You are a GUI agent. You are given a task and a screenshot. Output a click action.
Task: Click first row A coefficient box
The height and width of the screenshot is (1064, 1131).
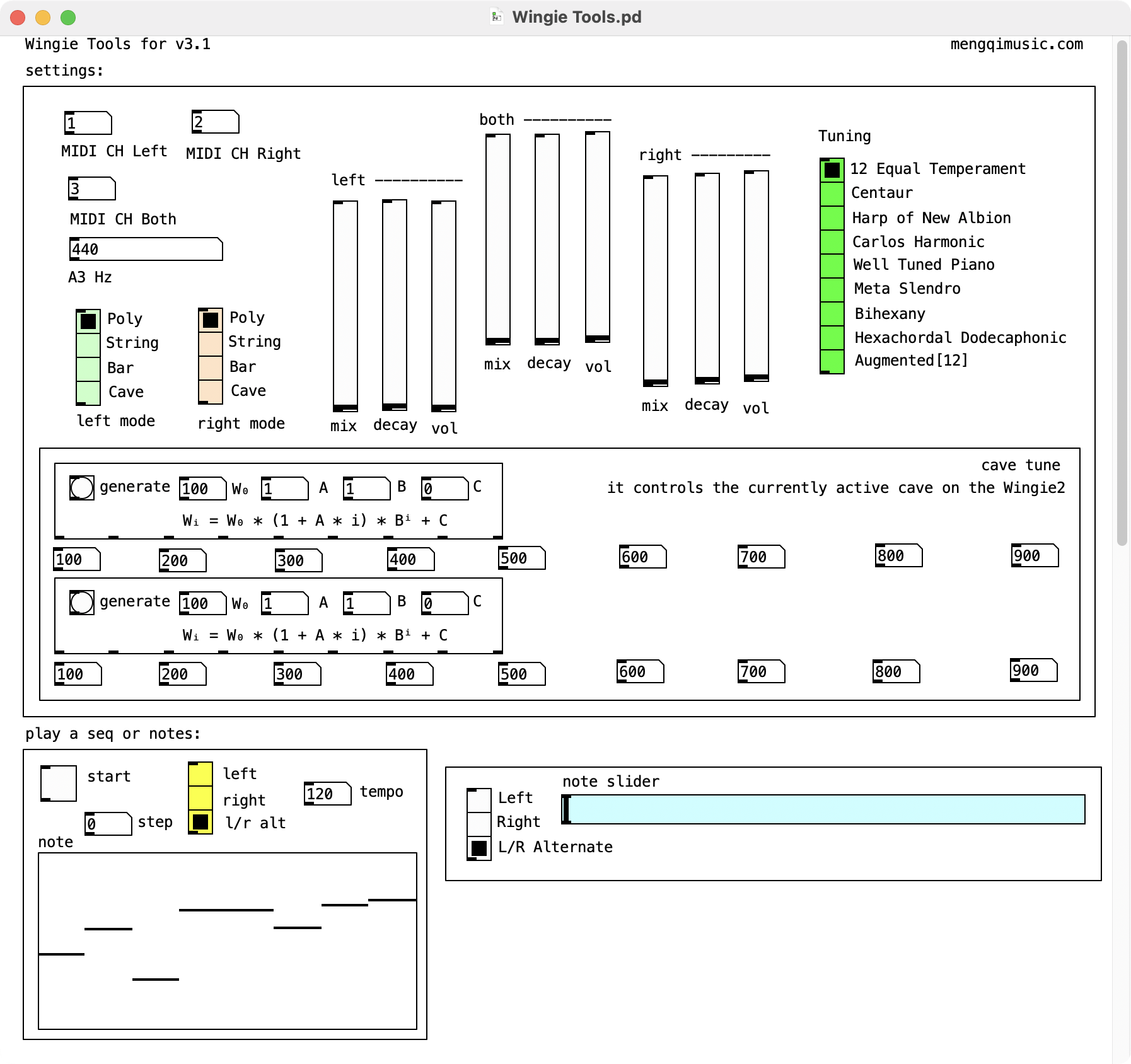[285, 489]
